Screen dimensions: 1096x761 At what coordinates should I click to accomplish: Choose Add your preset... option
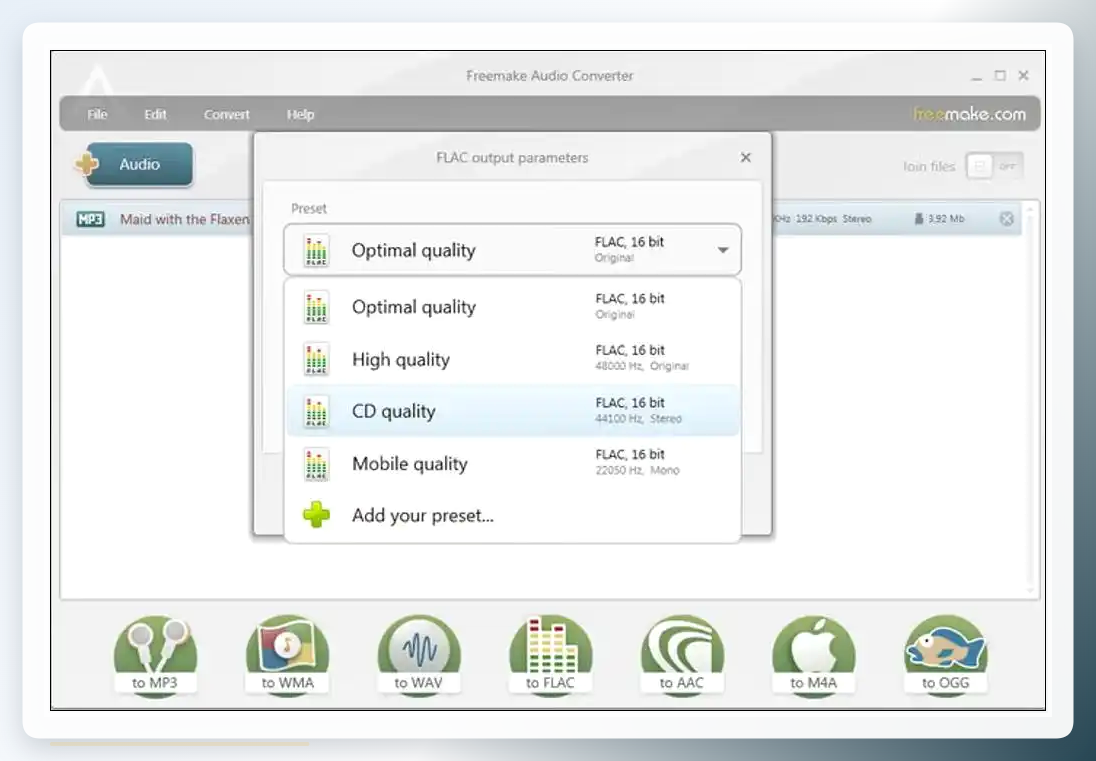tap(512, 515)
